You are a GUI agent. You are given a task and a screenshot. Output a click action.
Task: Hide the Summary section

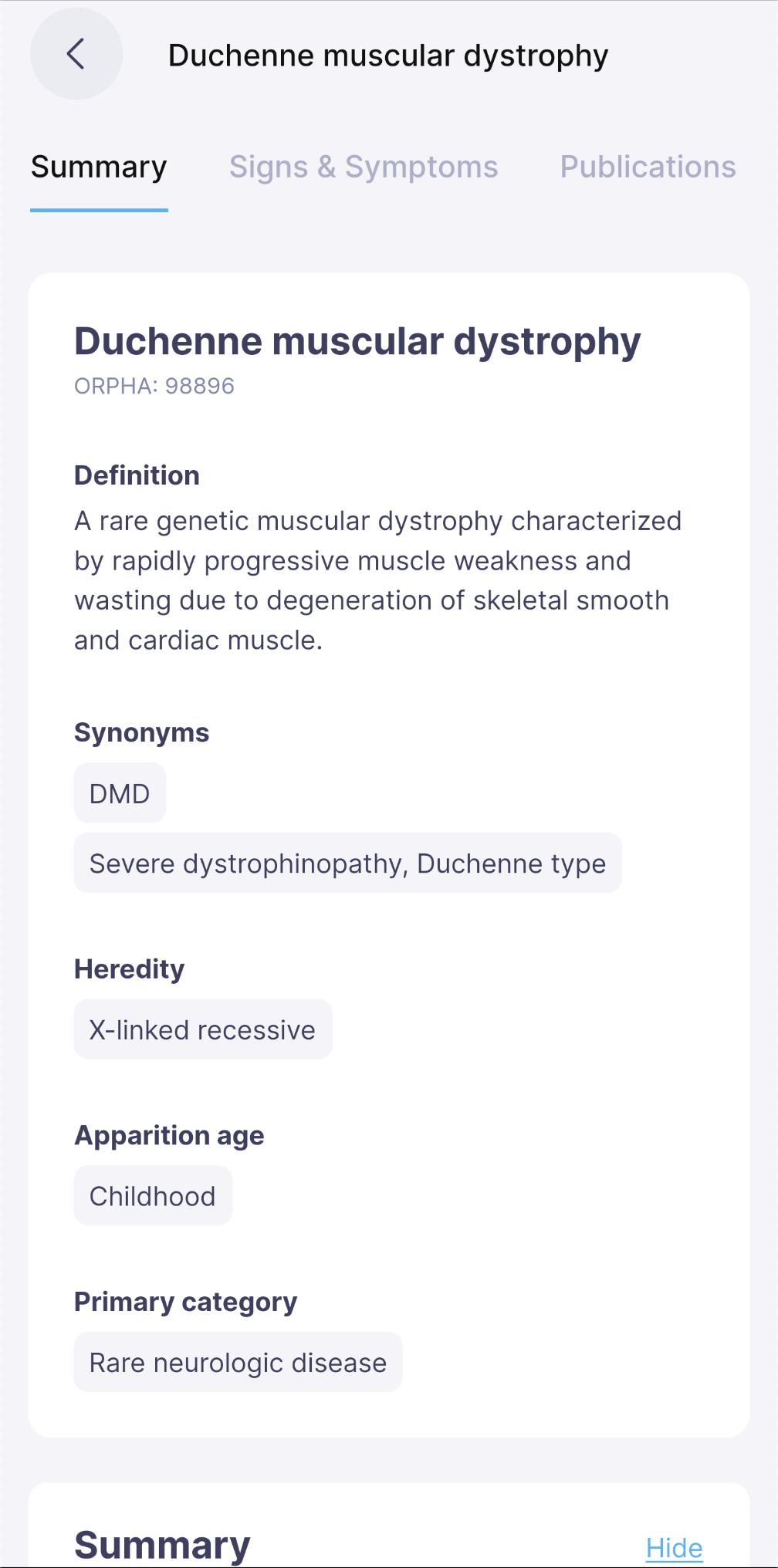click(674, 1547)
